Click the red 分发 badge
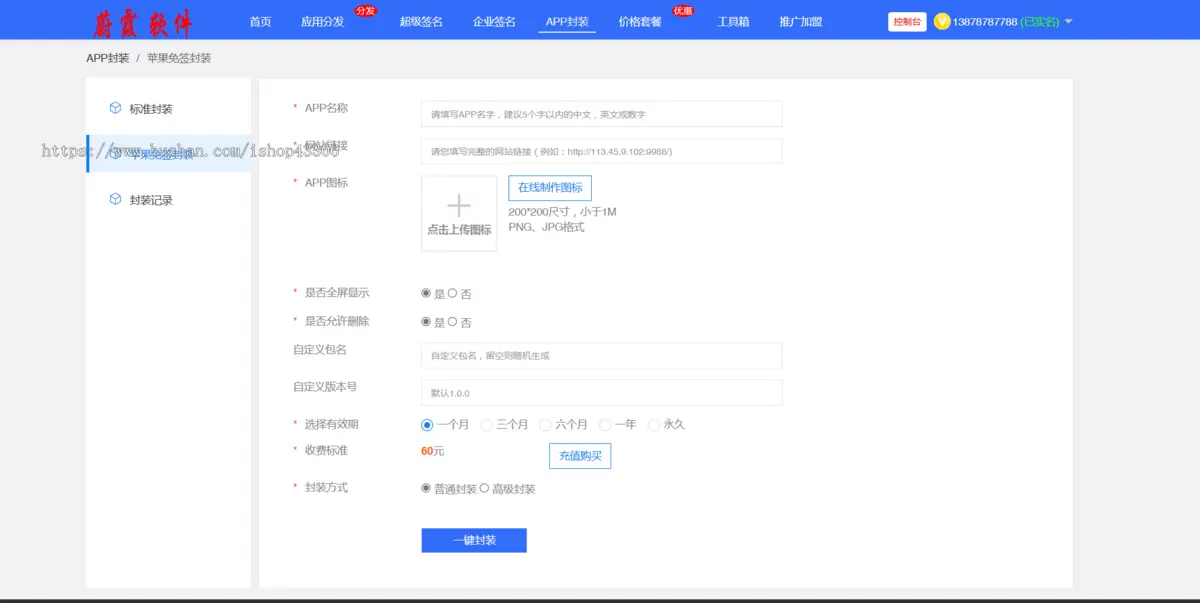This screenshot has width=1200, height=603. (x=365, y=11)
